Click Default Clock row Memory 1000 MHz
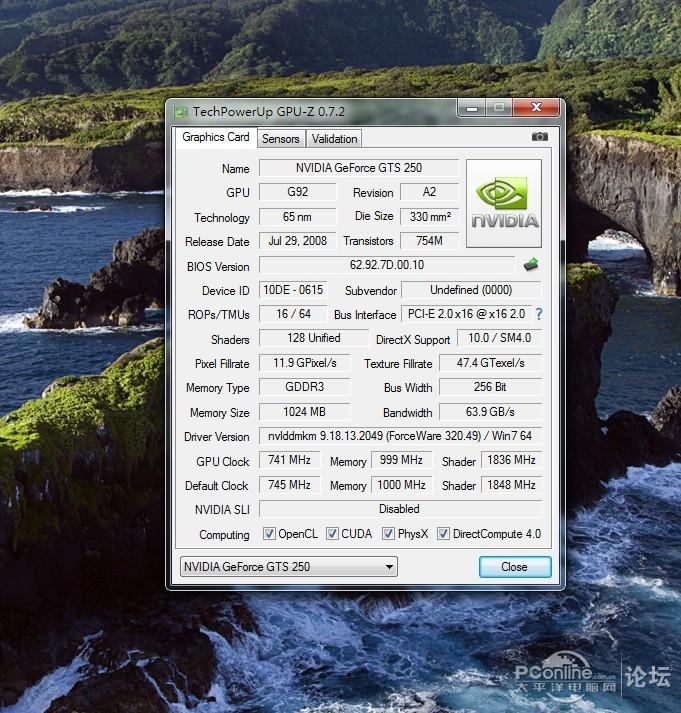Image resolution: width=681 pixels, height=713 pixels. click(x=401, y=485)
